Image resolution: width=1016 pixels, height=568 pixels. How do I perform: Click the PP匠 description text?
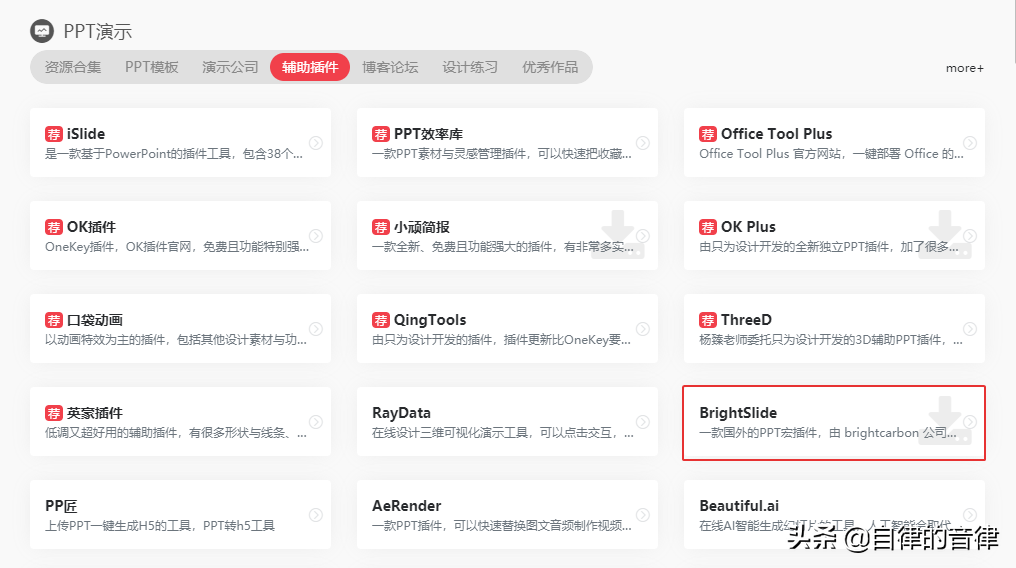pos(160,526)
